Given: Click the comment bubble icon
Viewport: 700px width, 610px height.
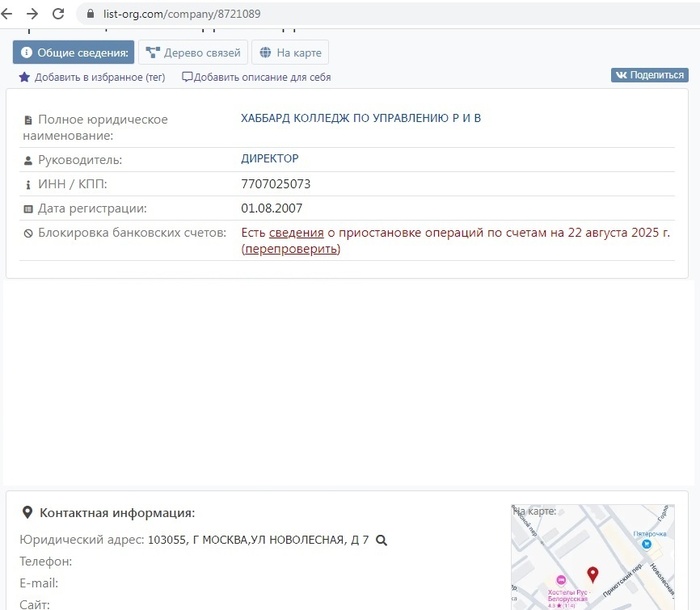Looking at the screenshot, I should pyautogui.click(x=187, y=77).
